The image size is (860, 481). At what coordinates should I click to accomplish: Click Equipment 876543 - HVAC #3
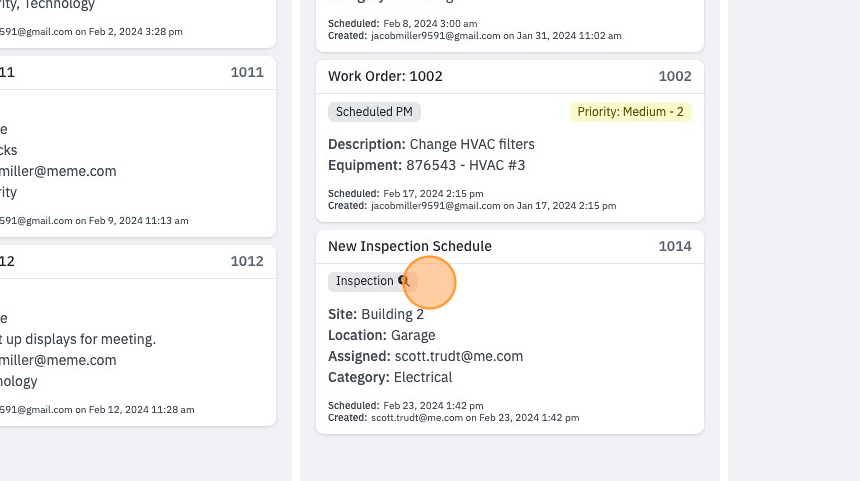pyautogui.click(x=427, y=165)
